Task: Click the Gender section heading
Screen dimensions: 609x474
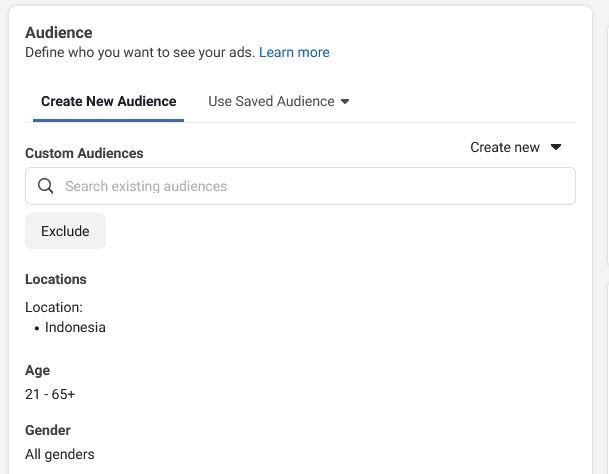Action: [48, 430]
